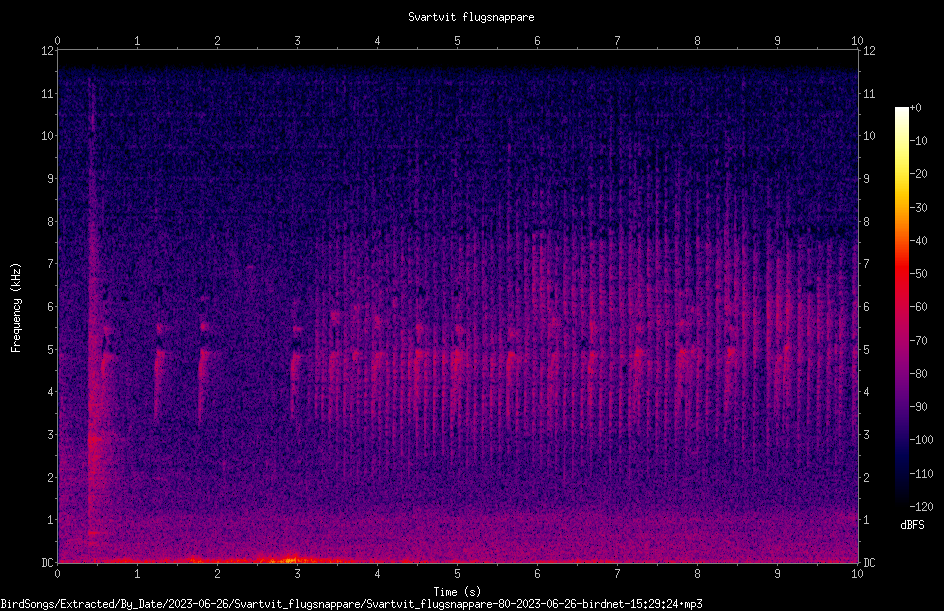
Task: Click the '3' label on the top time axis
Action: pos(297,41)
